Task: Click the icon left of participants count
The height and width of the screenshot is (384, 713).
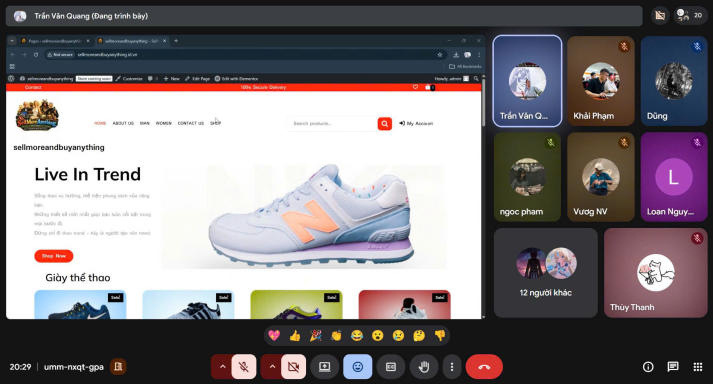Action: pos(660,15)
